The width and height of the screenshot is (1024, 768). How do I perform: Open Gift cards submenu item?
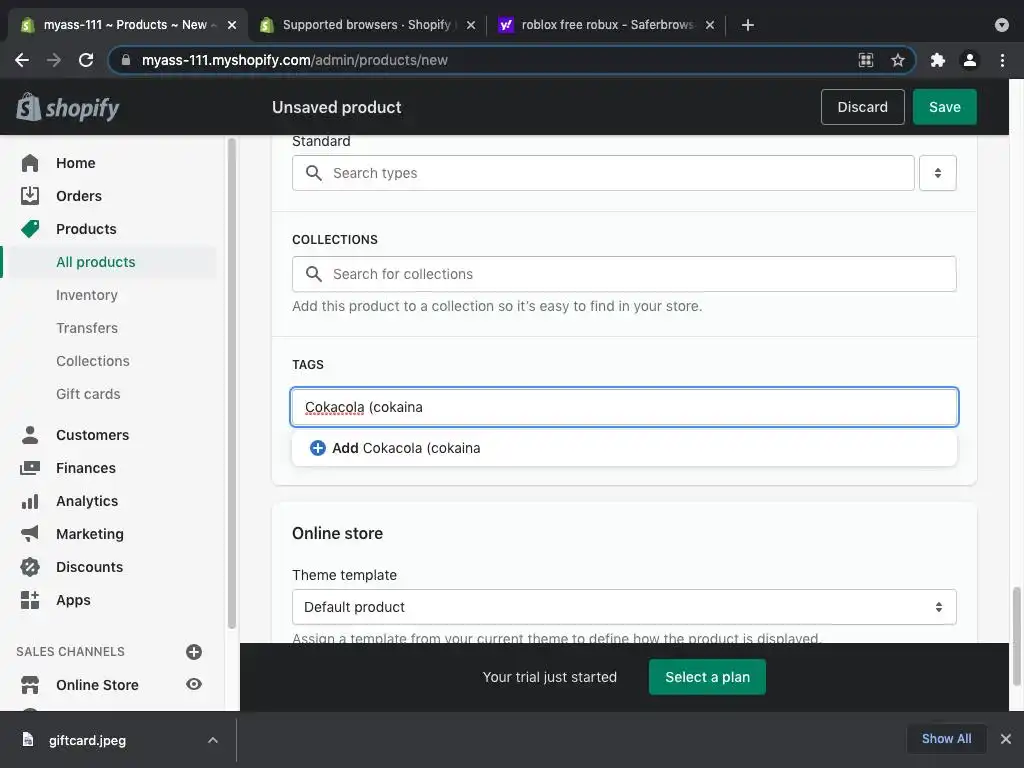(88, 394)
